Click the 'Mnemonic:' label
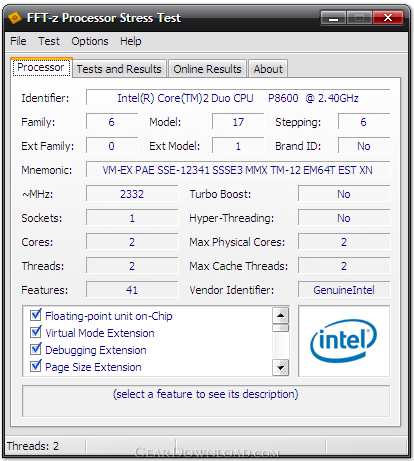Viewport: 414px width, 461px height. click(47, 170)
